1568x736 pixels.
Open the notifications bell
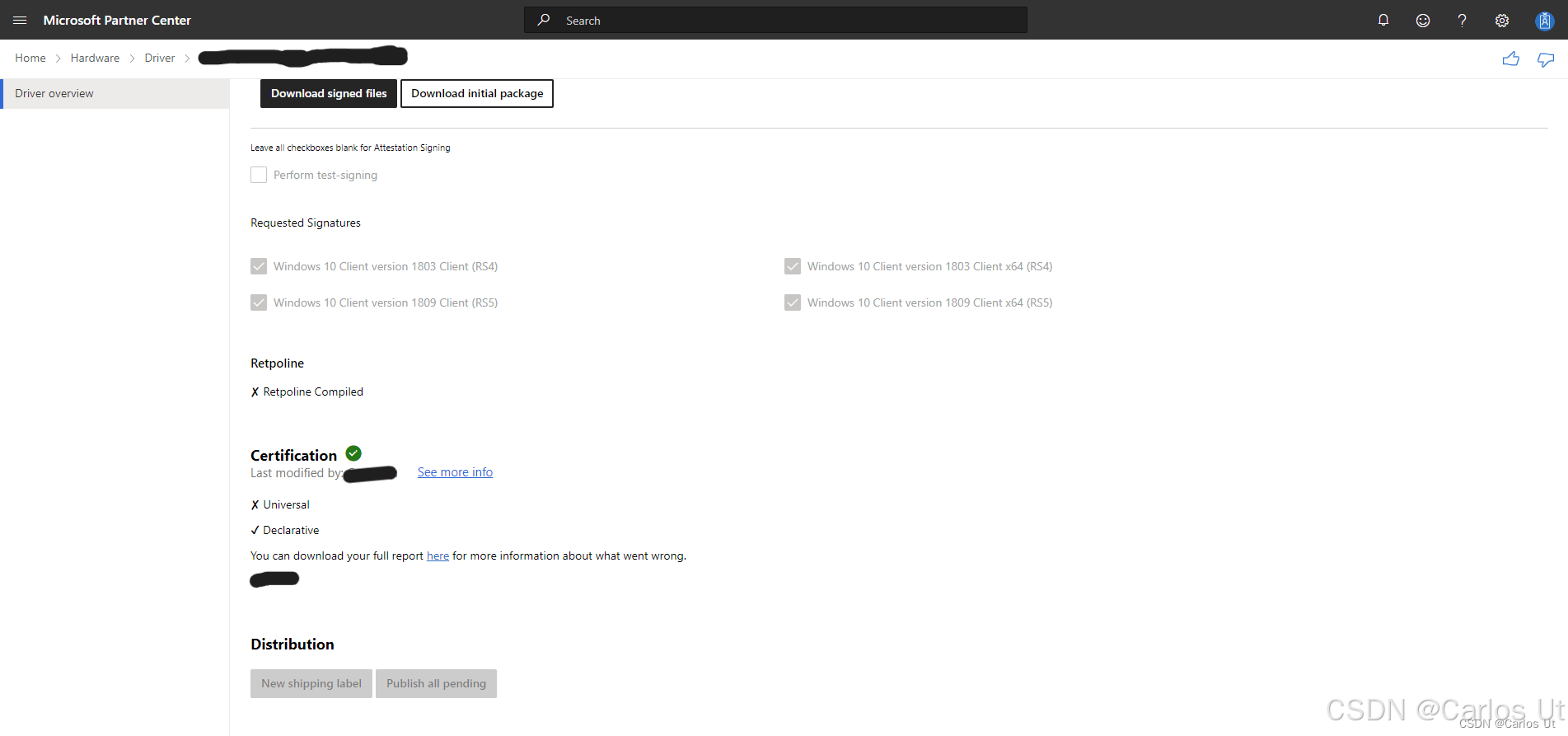1383,20
